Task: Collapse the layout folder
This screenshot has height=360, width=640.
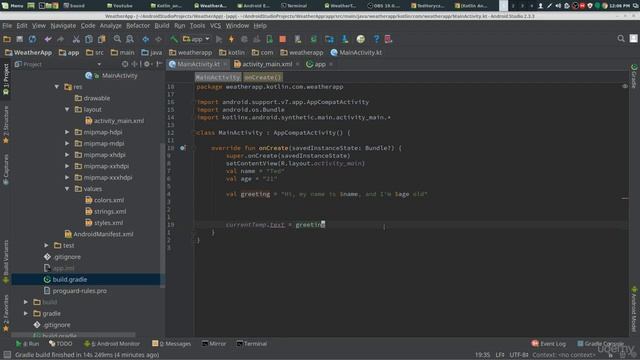Action: coord(67,109)
